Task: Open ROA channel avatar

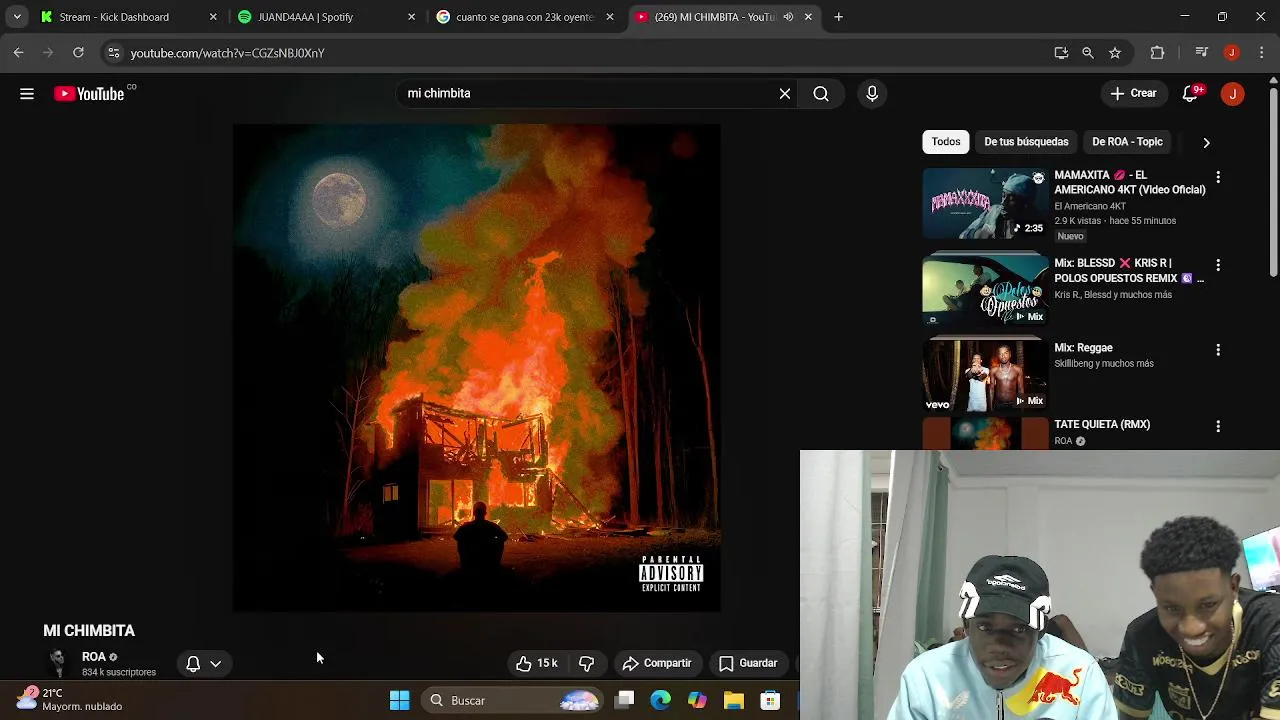Action: point(58,663)
